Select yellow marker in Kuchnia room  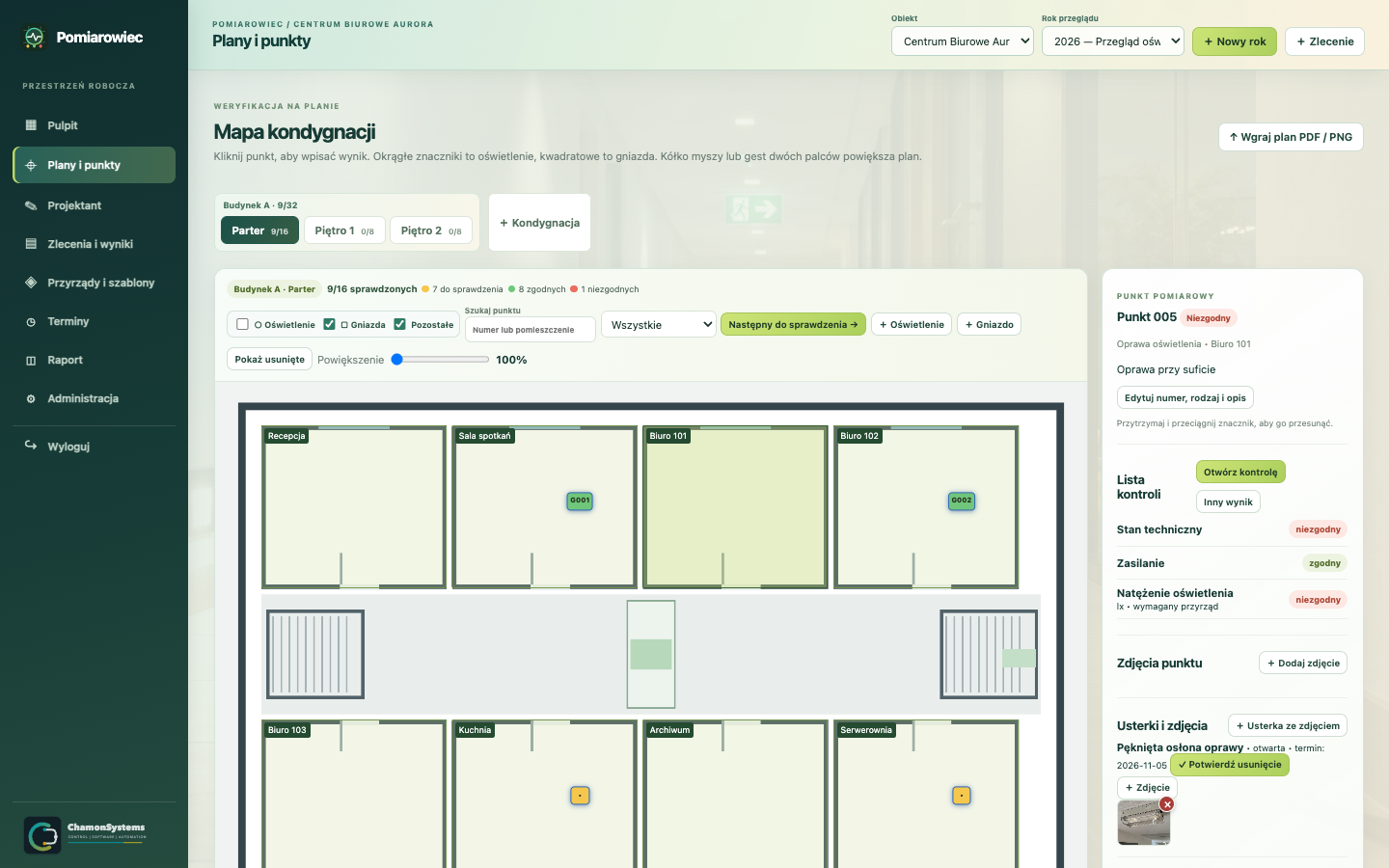coord(580,796)
